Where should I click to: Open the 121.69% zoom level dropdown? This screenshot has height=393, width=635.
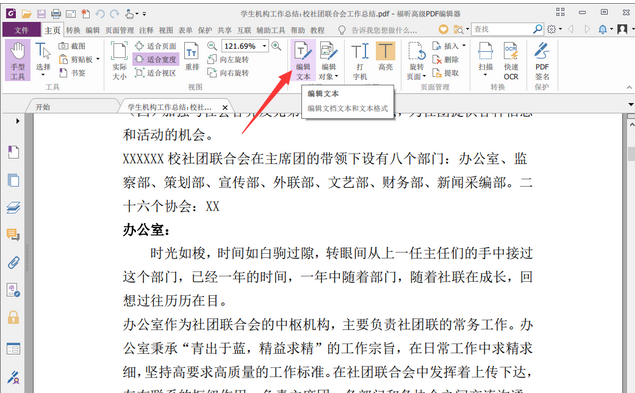tap(264, 46)
